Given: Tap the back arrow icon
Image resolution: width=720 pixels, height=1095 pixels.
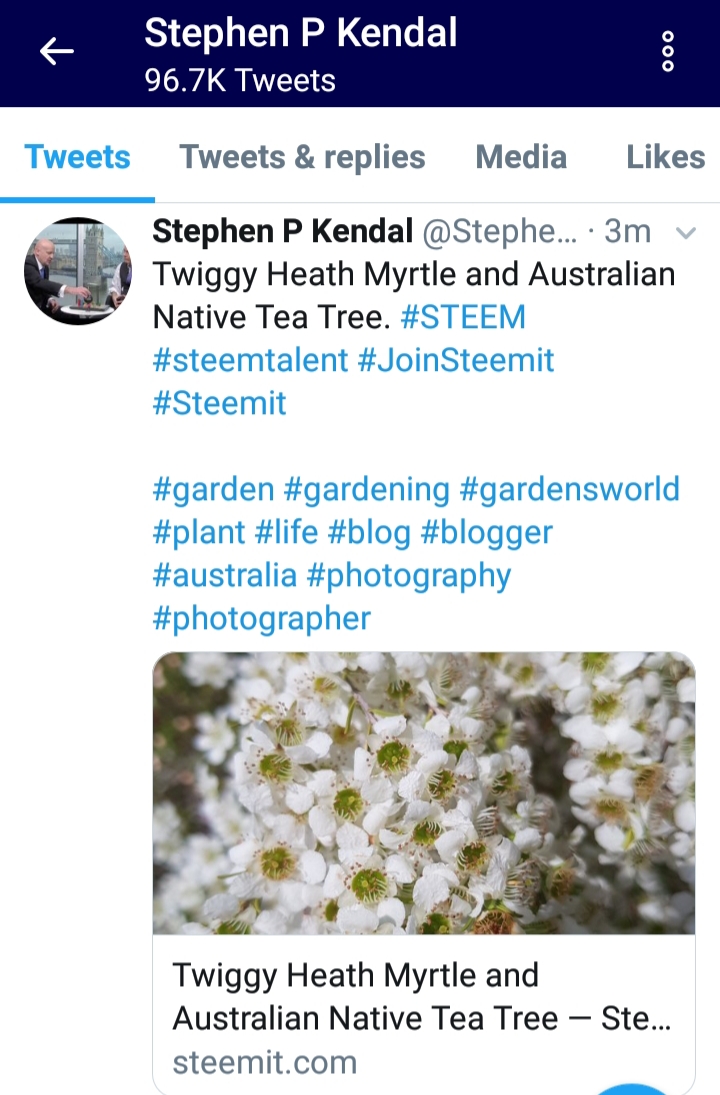Looking at the screenshot, I should pos(57,52).
